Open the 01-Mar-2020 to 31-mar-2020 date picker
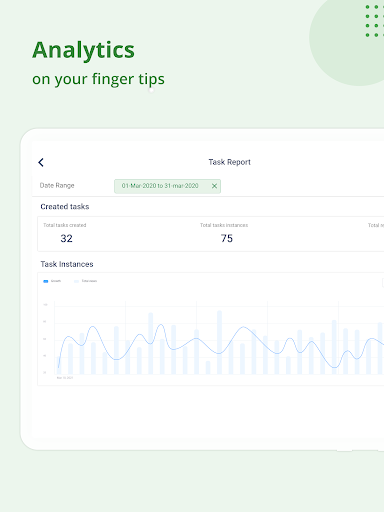The width and height of the screenshot is (384, 512). (160, 186)
